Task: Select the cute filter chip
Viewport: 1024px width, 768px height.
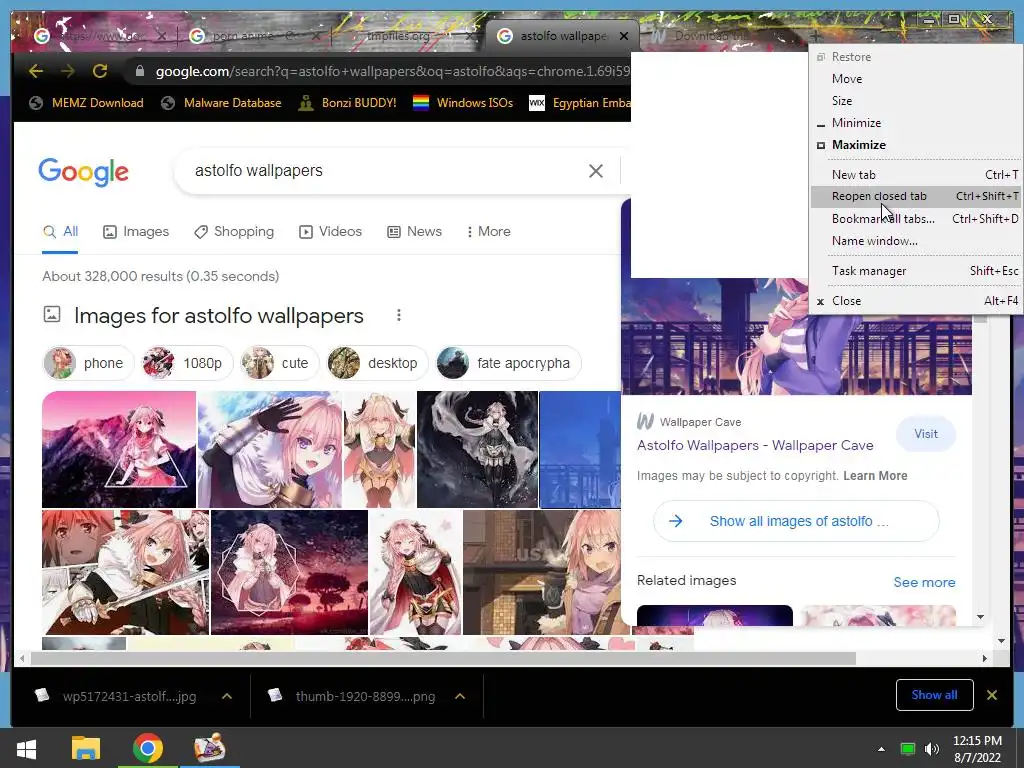Action: 280,363
